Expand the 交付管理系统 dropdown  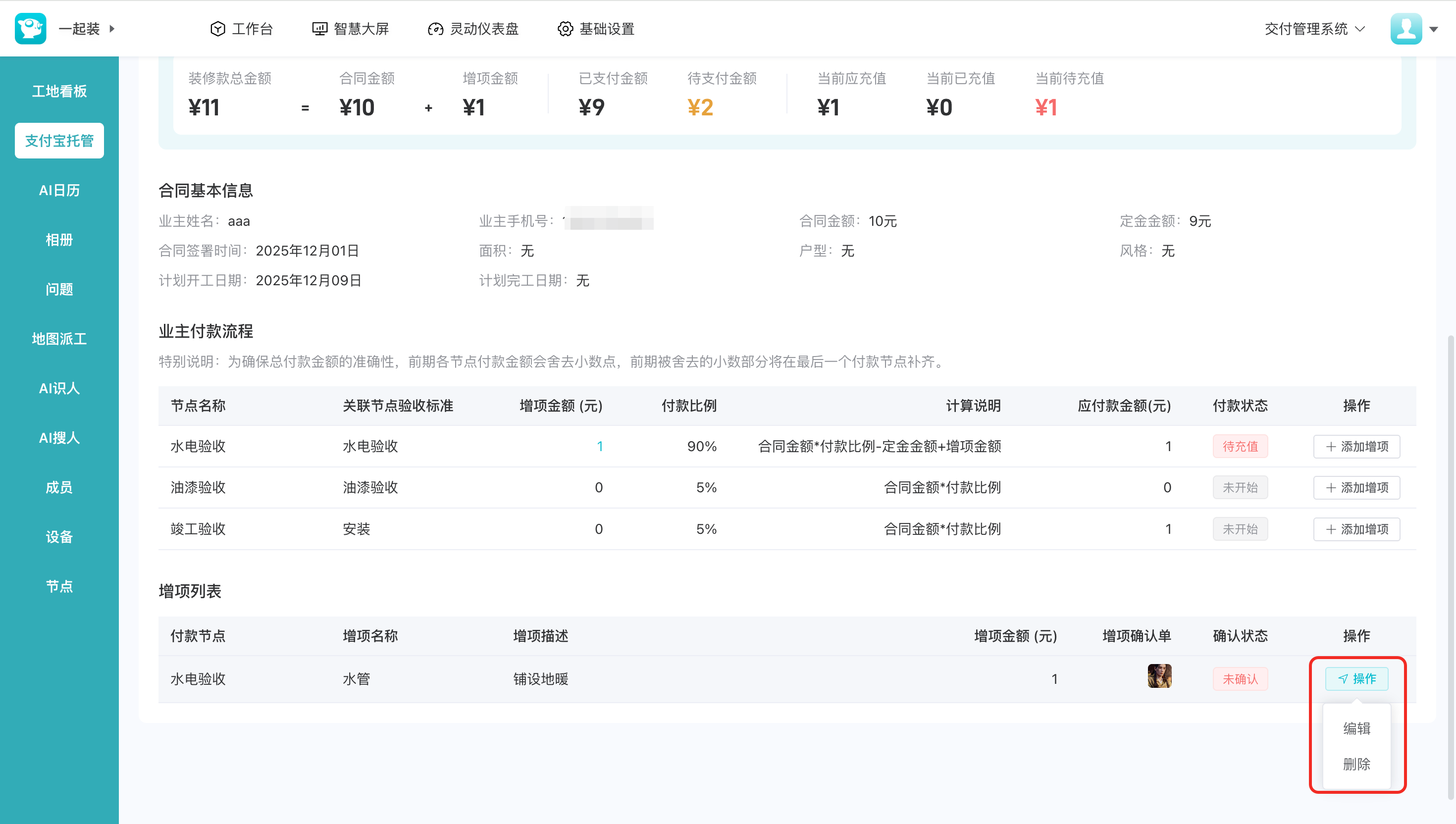1314,29
